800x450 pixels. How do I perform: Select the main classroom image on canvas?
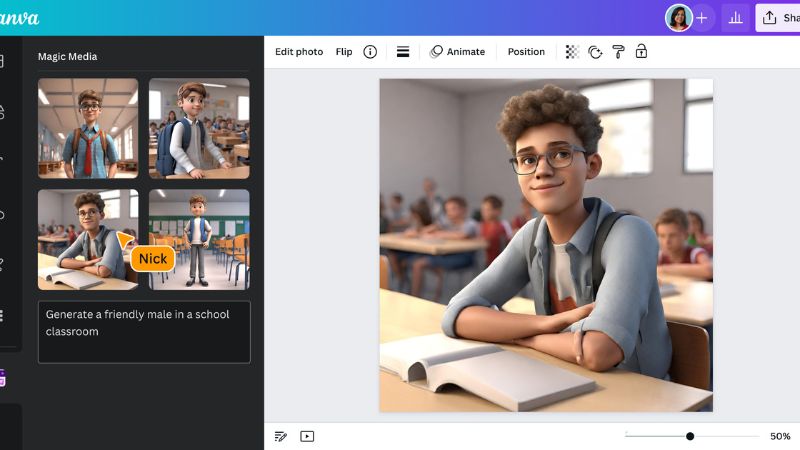tap(546, 245)
